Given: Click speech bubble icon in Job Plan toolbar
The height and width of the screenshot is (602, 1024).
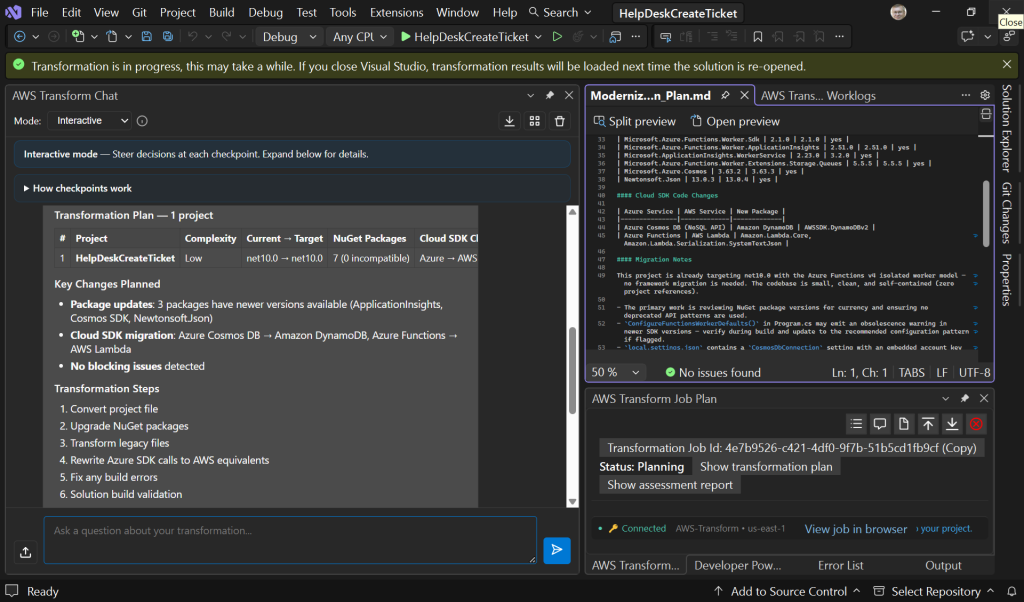Looking at the screenshot, I should point(880,424).
